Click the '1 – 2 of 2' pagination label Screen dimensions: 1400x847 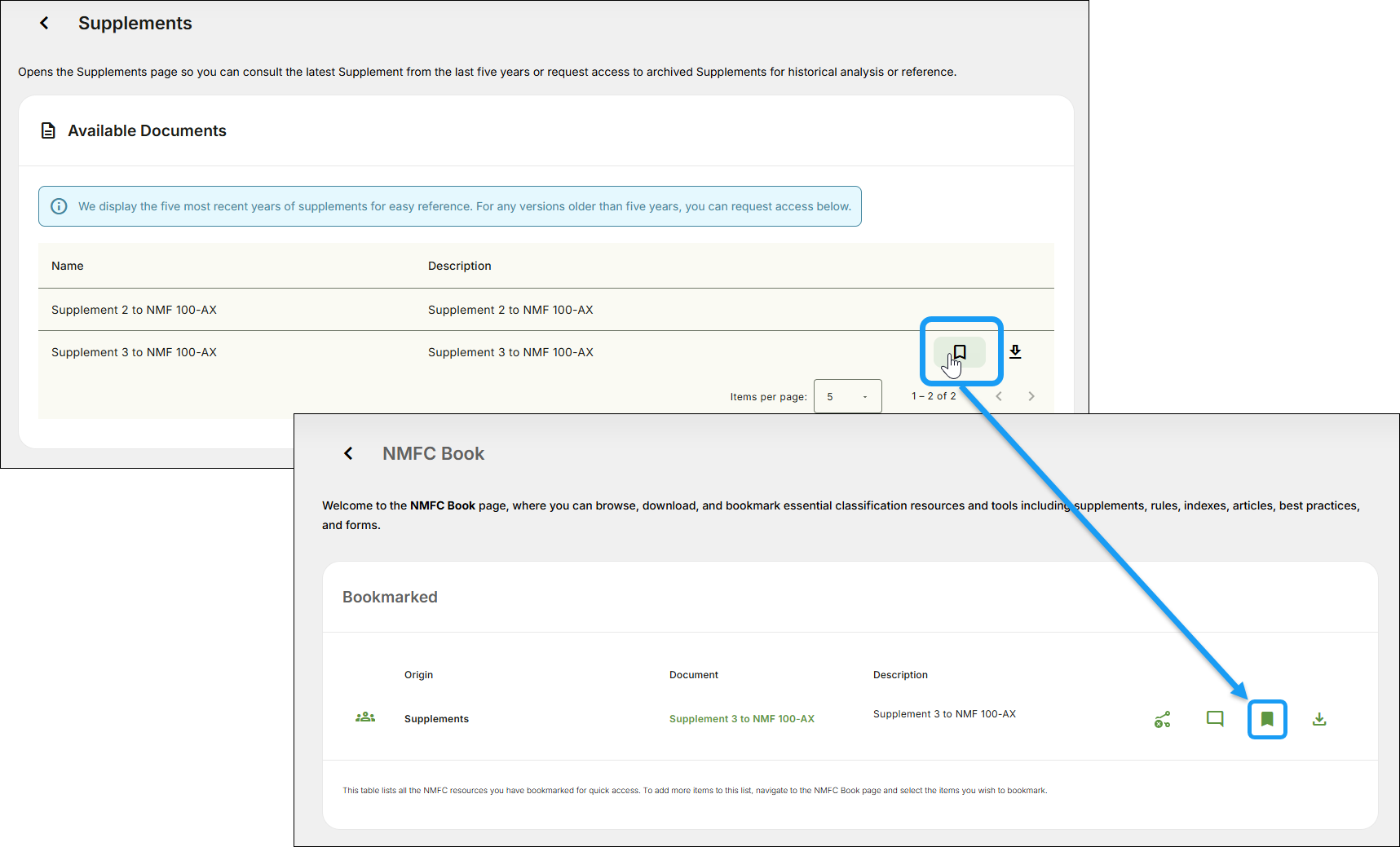point(934,396)
